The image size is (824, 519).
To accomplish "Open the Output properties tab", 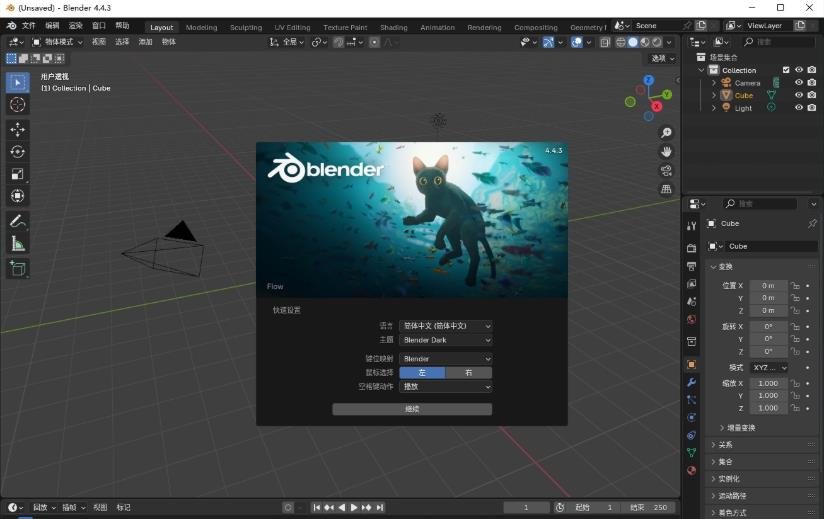I will (692, 266).
